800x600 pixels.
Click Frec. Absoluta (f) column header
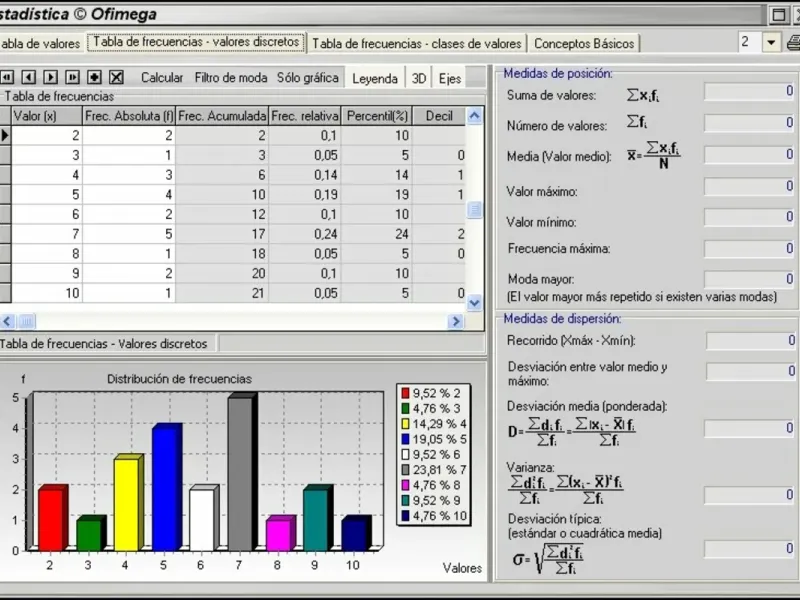point(129,116)
